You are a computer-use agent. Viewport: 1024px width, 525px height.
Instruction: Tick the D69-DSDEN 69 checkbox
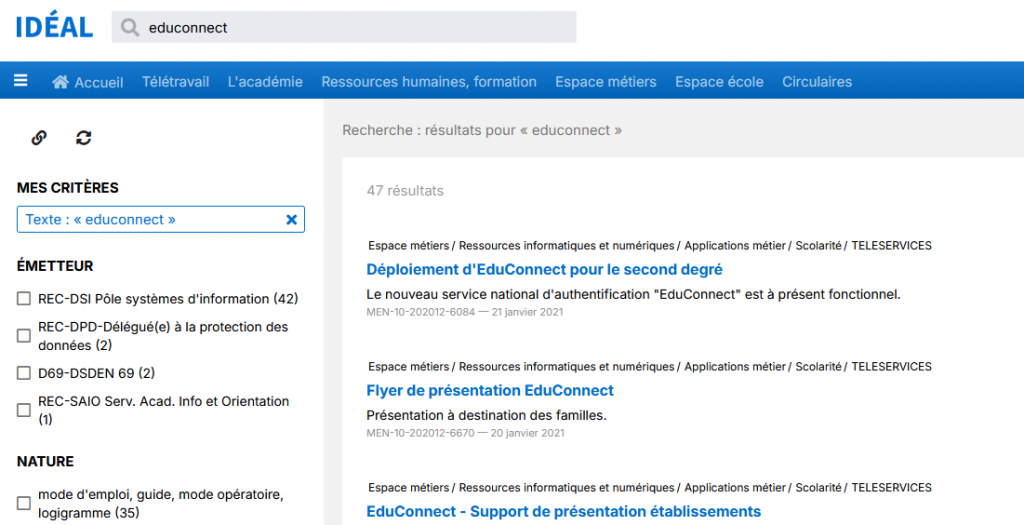point(24,373)
